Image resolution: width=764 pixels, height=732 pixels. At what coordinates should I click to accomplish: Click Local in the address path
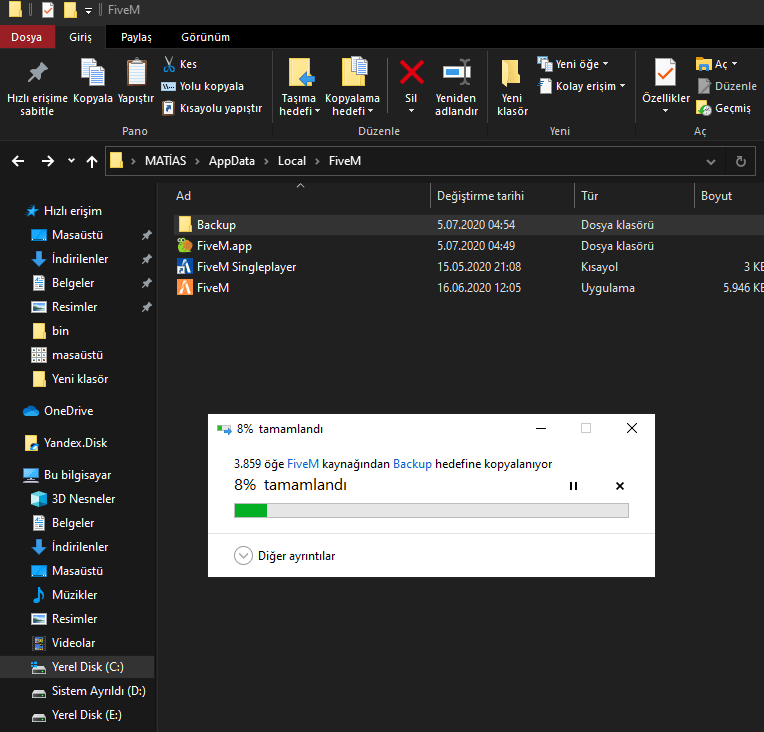click(292, 161)
